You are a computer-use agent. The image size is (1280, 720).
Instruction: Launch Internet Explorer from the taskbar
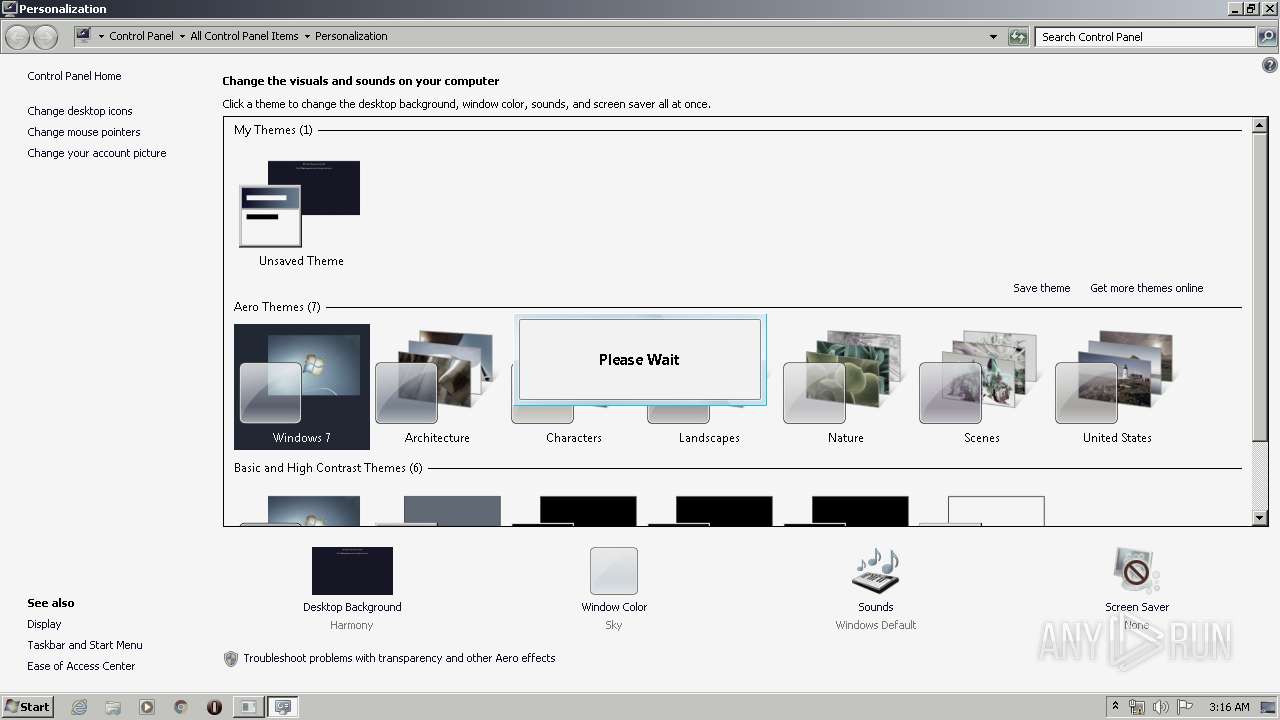pyautogui.click(x=79, y=707)
